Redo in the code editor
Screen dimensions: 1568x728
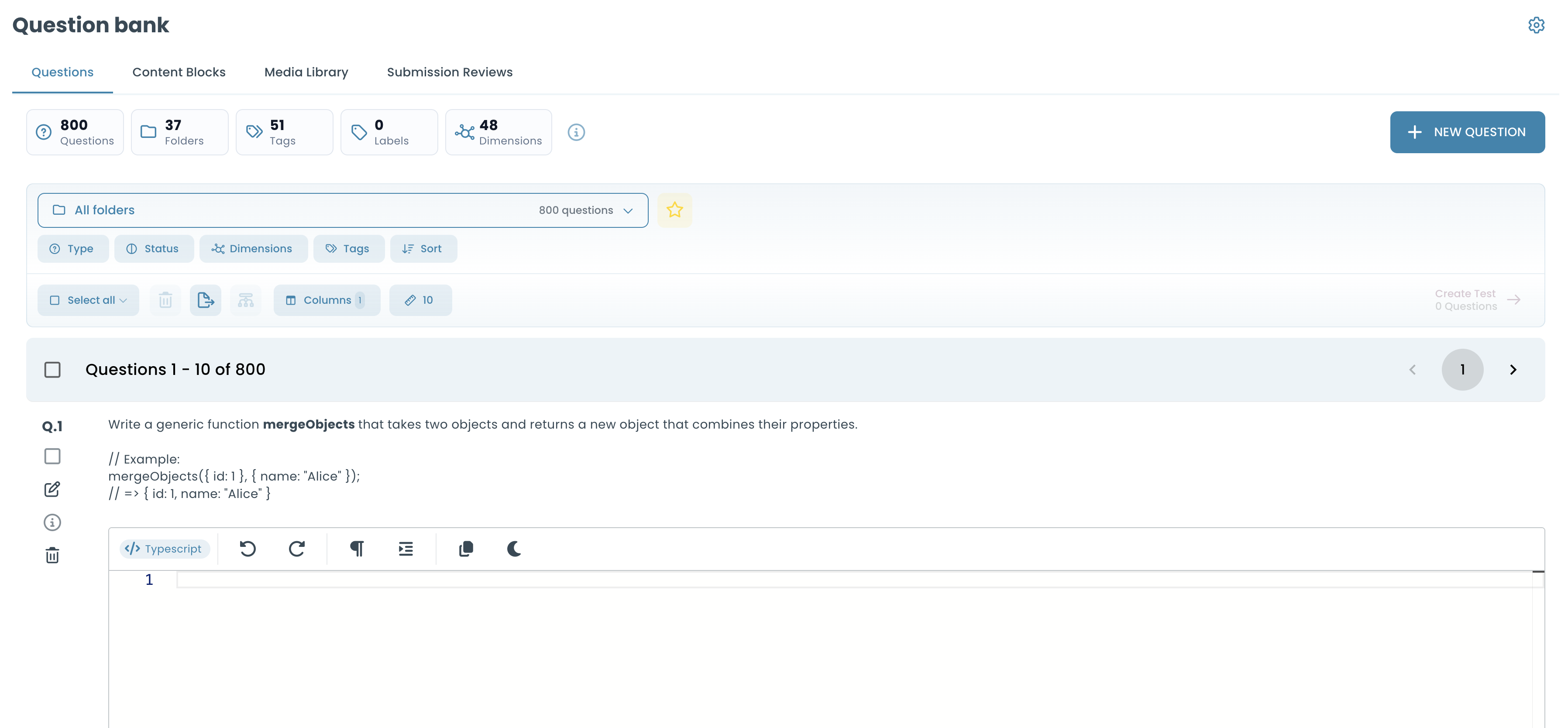[296, 549]
